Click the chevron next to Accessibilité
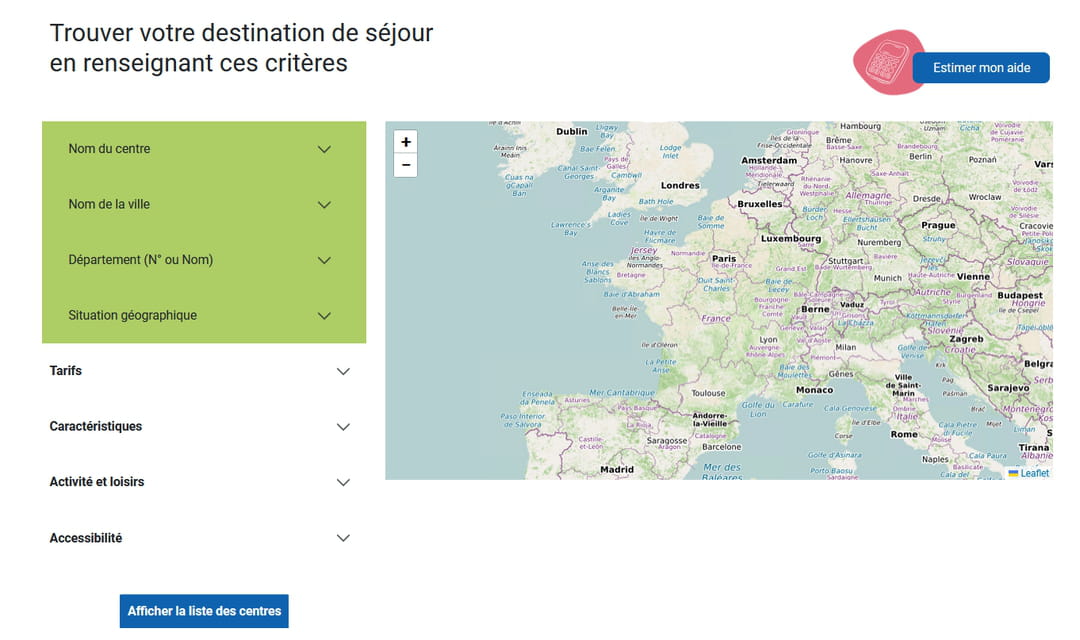 [x=343, y=538]
